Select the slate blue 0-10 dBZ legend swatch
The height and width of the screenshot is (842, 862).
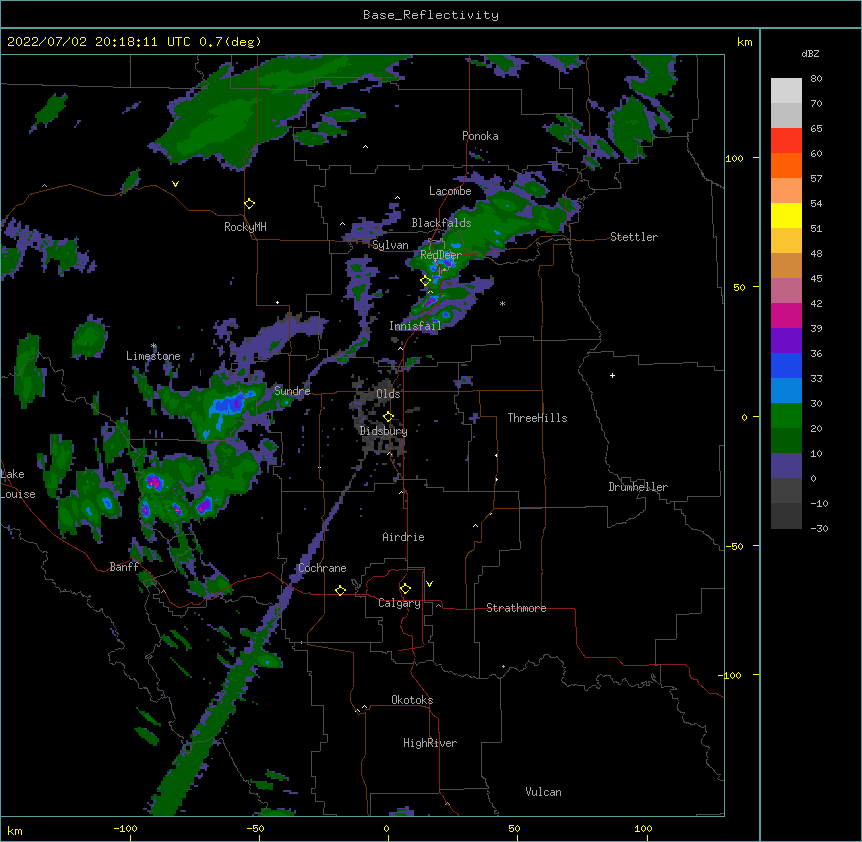[786, 466]
